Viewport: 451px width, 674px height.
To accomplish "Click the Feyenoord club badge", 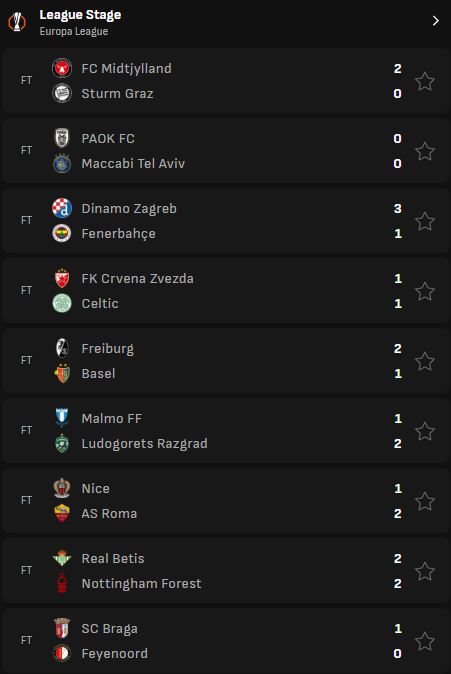I will click(62, 653).
